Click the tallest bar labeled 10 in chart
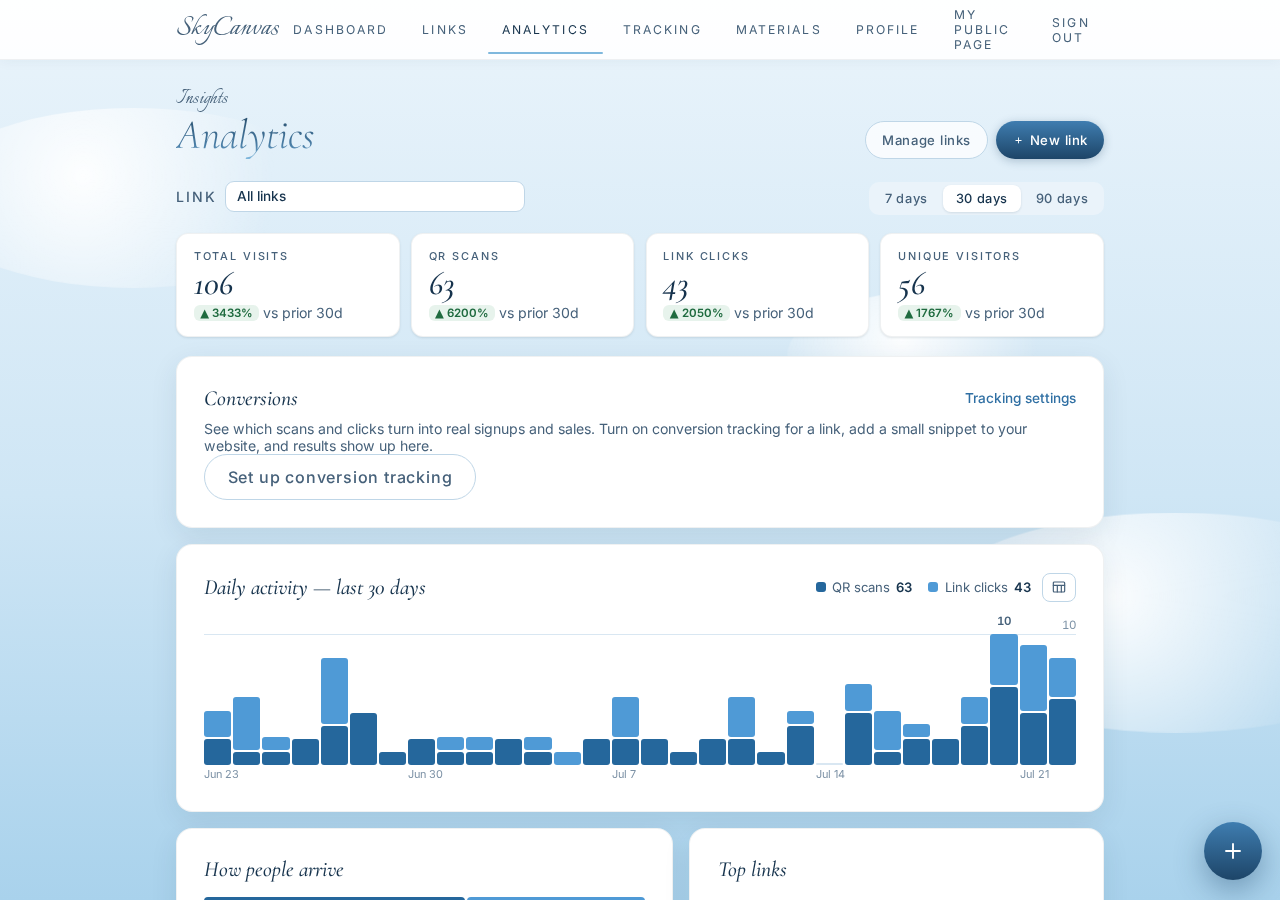Screen dimensions: 1280x900 pyautogui.click(x=1004, y=699)
